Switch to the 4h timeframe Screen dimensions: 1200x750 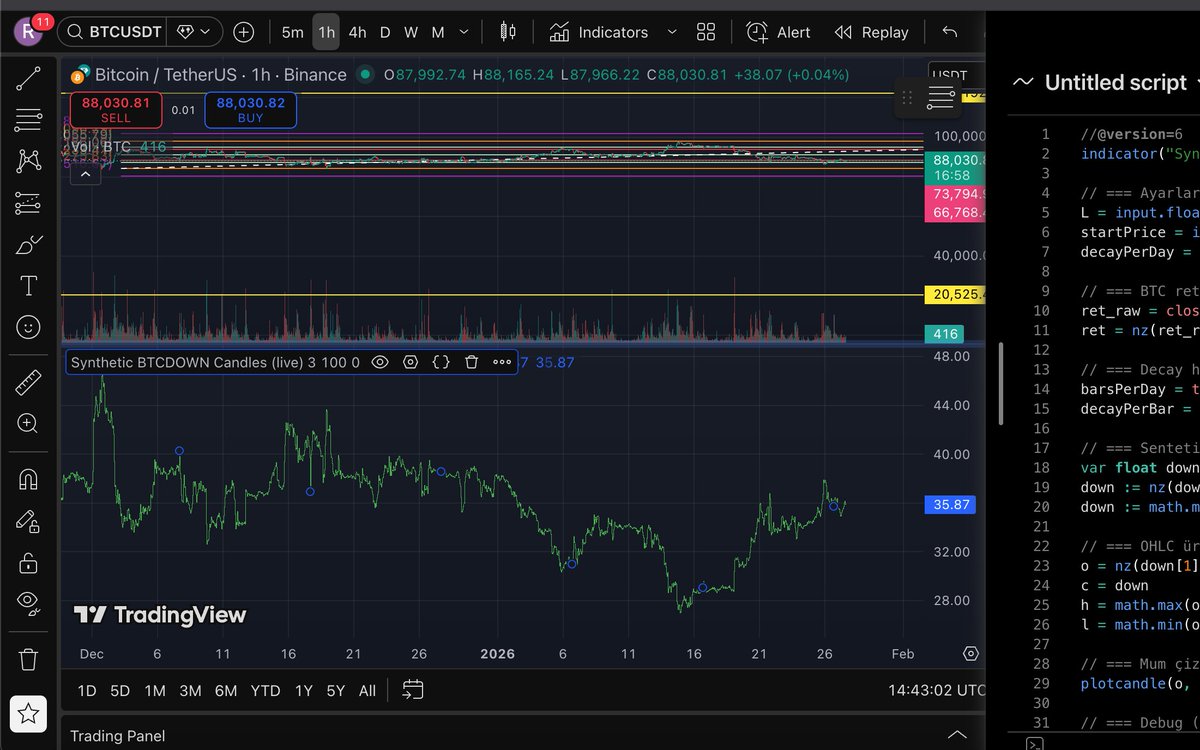click(357, 32)
